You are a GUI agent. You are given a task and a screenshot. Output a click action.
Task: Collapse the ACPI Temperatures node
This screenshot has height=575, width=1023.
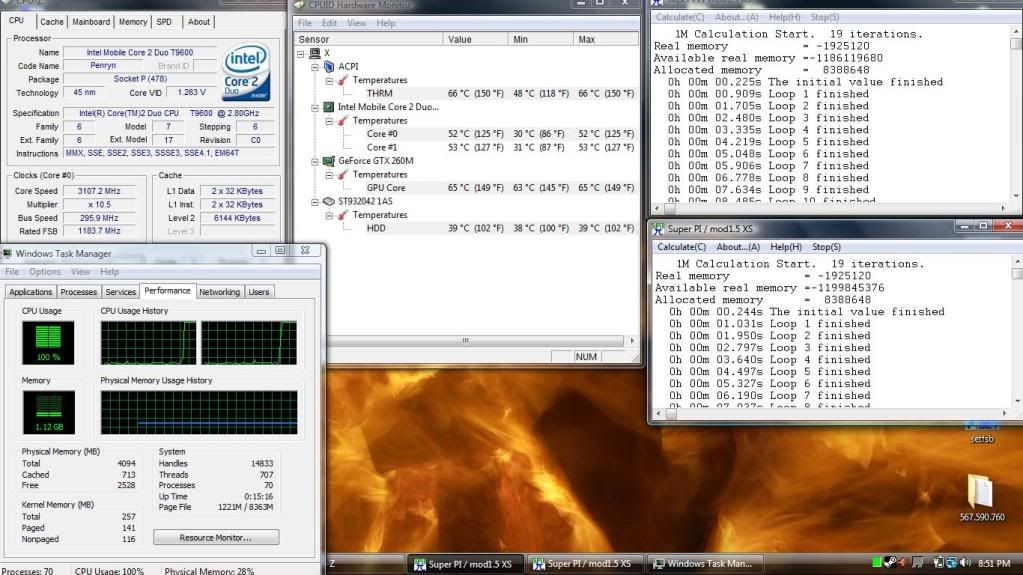pyautogui.click(x=329, y=80)
